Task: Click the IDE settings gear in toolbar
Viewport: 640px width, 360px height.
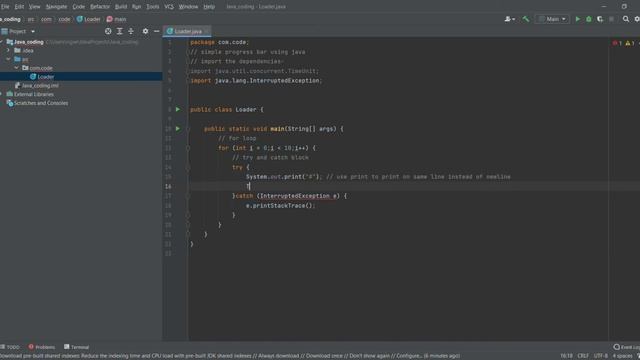Action: [x=637, y=19]
